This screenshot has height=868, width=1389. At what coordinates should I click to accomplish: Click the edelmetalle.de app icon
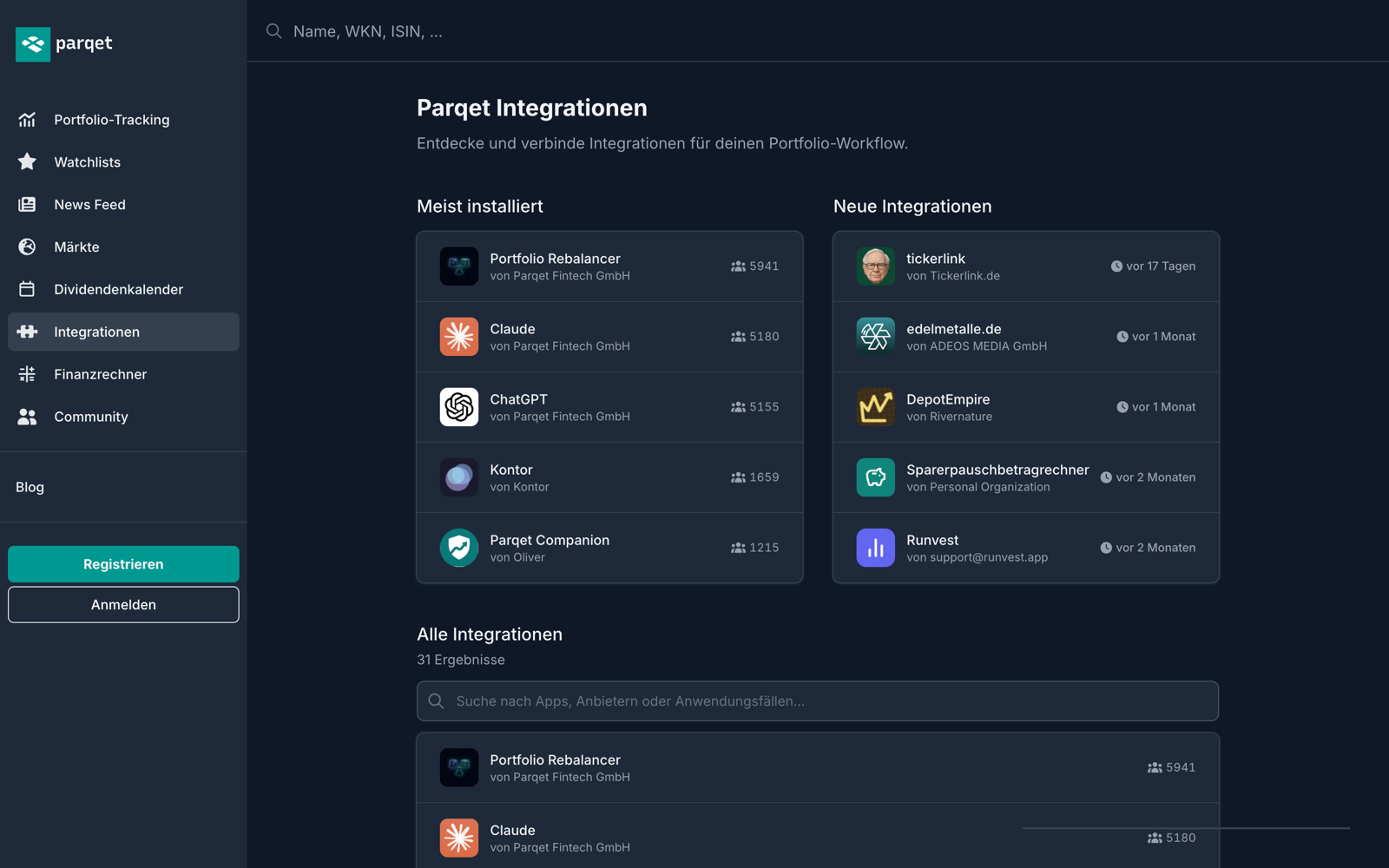point(876,337)
